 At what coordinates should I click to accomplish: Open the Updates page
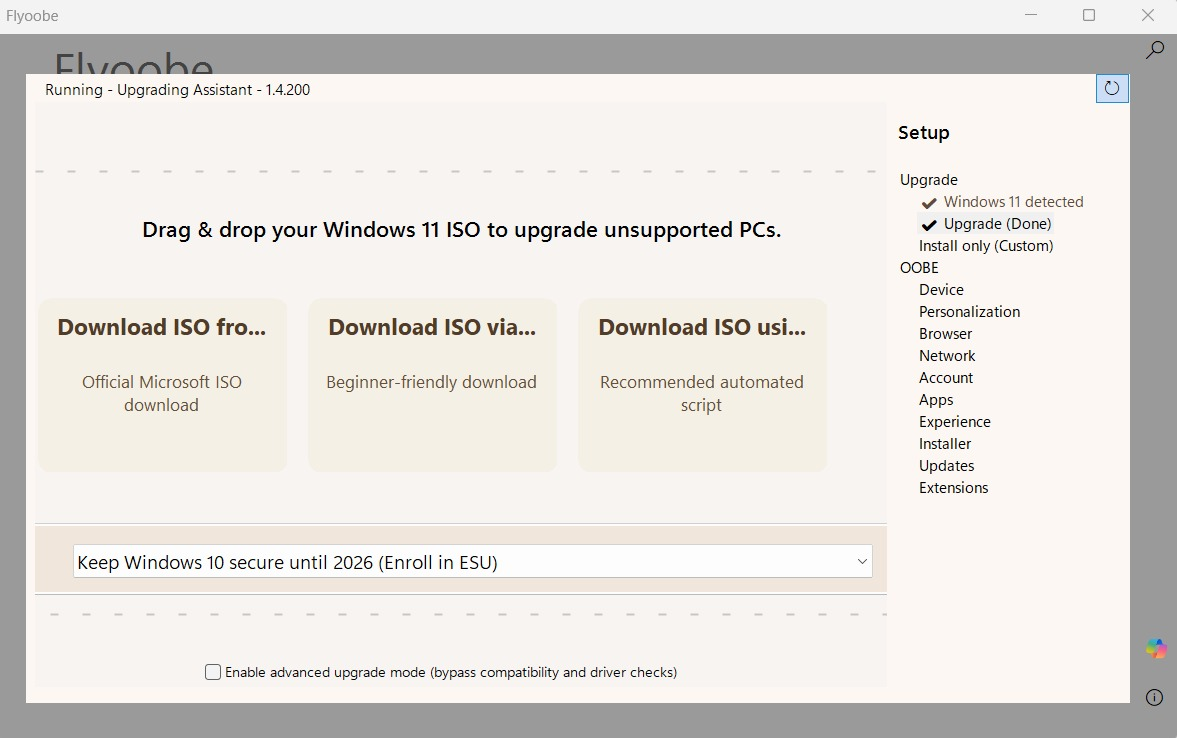tap(947, 465)
